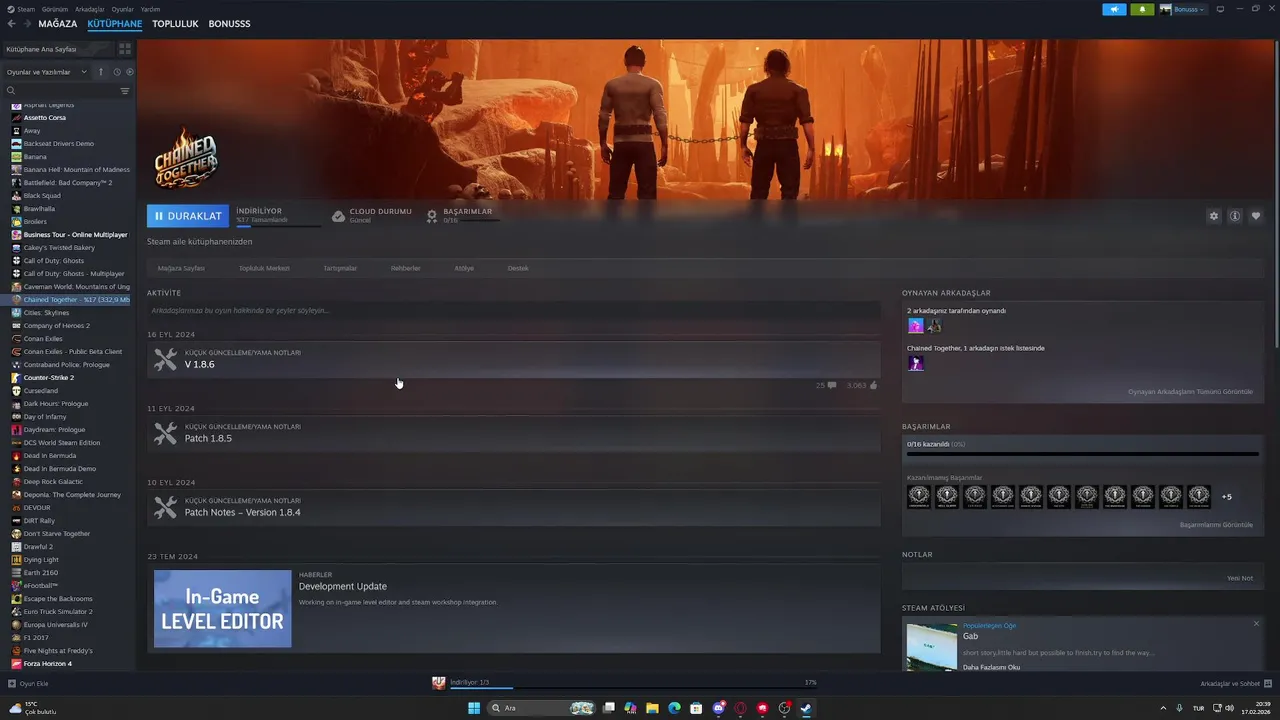This screenshot has height=720, width=1280.
Task: Open the Destek link
Action: [518, 268]
